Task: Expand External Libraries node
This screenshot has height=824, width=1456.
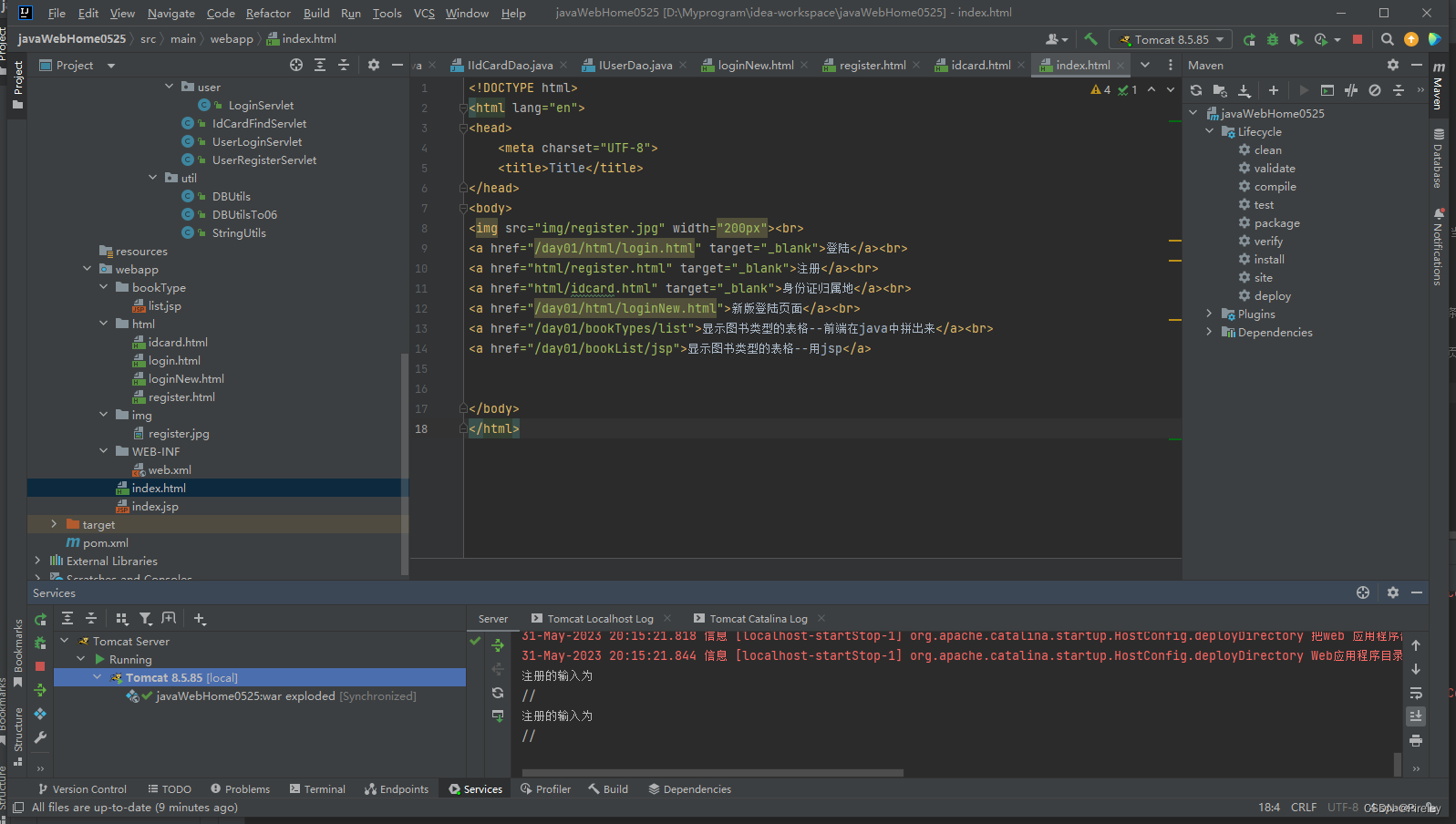Action: 37,561
